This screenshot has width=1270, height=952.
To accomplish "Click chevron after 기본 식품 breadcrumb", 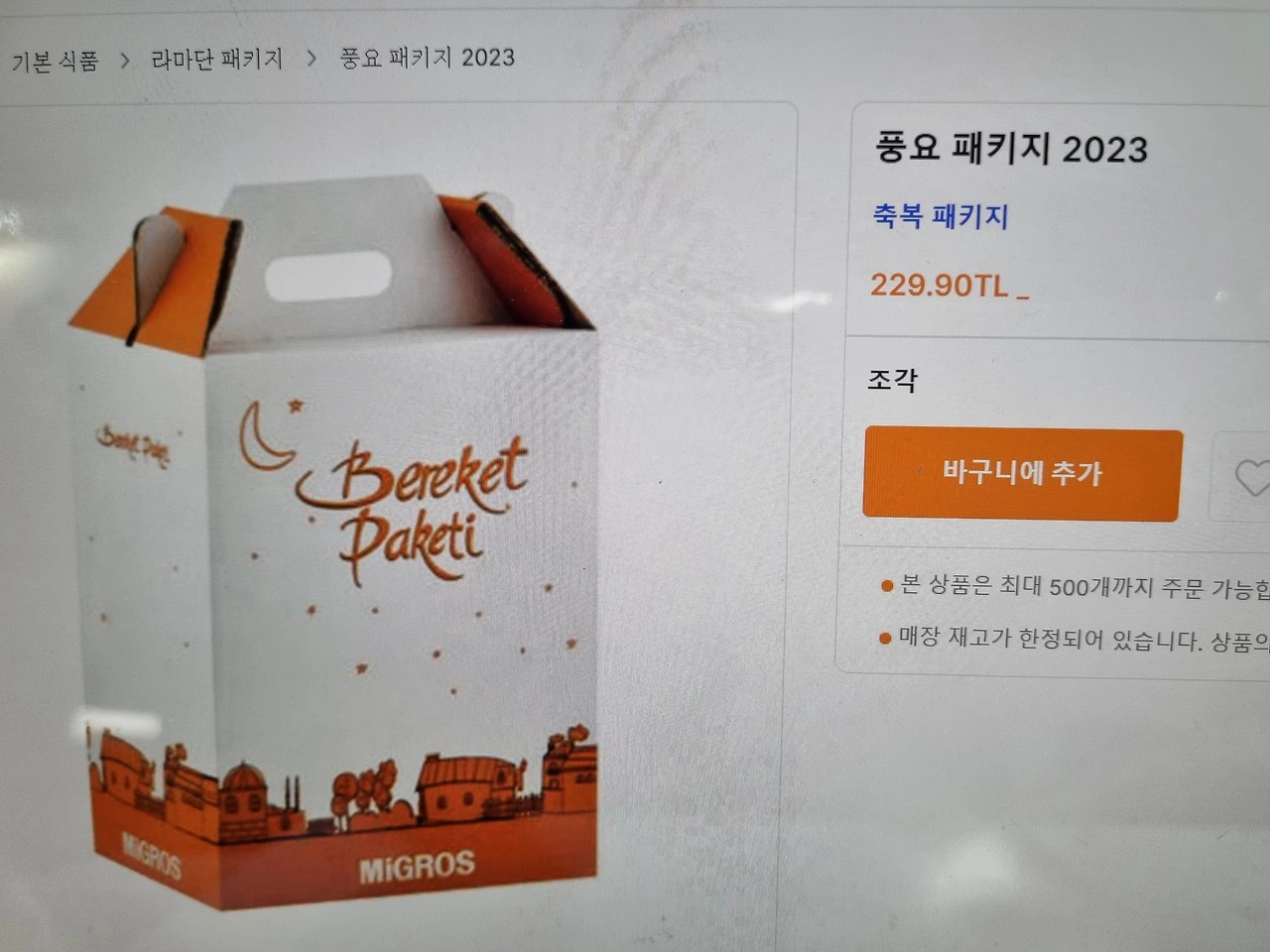I will click(x=125, y=60).
